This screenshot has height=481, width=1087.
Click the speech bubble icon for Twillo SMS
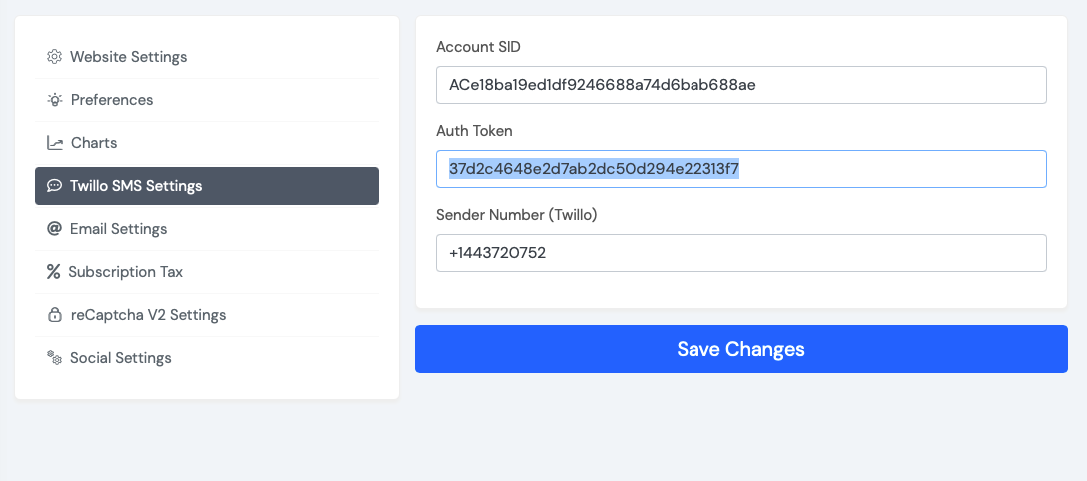(54, 186)
